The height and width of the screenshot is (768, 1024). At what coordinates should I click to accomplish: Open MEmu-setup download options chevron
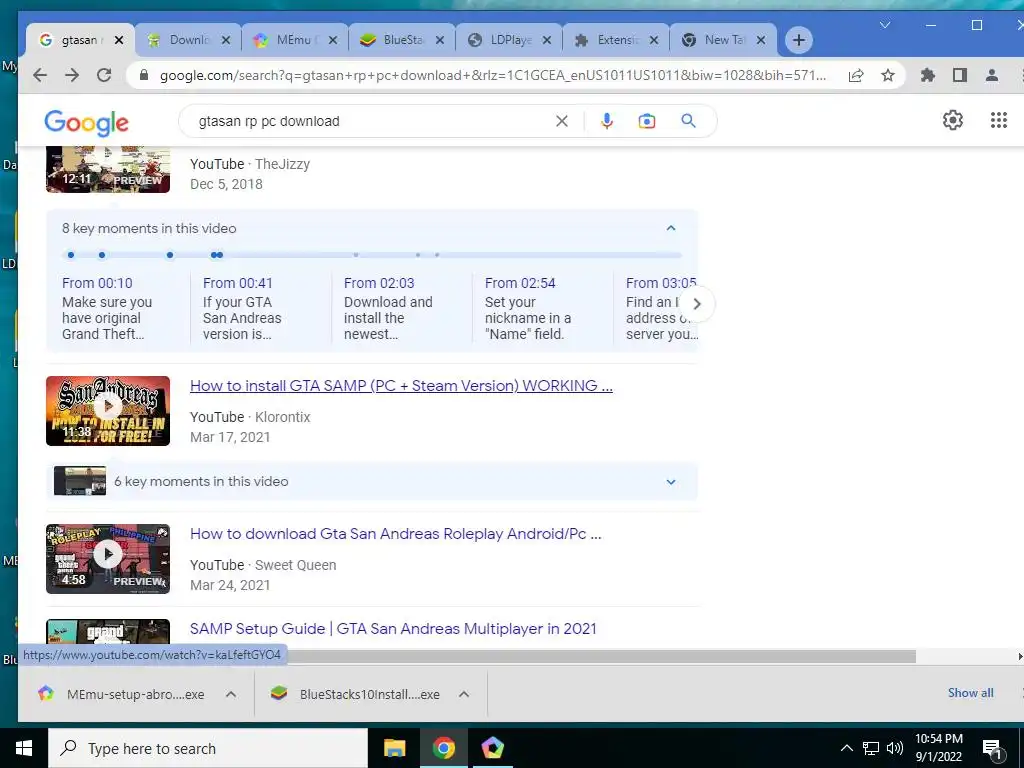[231, 694]
